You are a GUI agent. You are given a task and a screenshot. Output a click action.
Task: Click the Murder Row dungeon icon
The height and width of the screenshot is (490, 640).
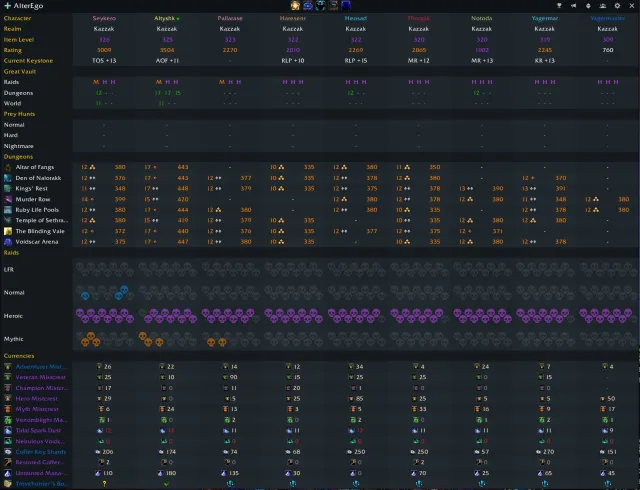coord(8,199)
